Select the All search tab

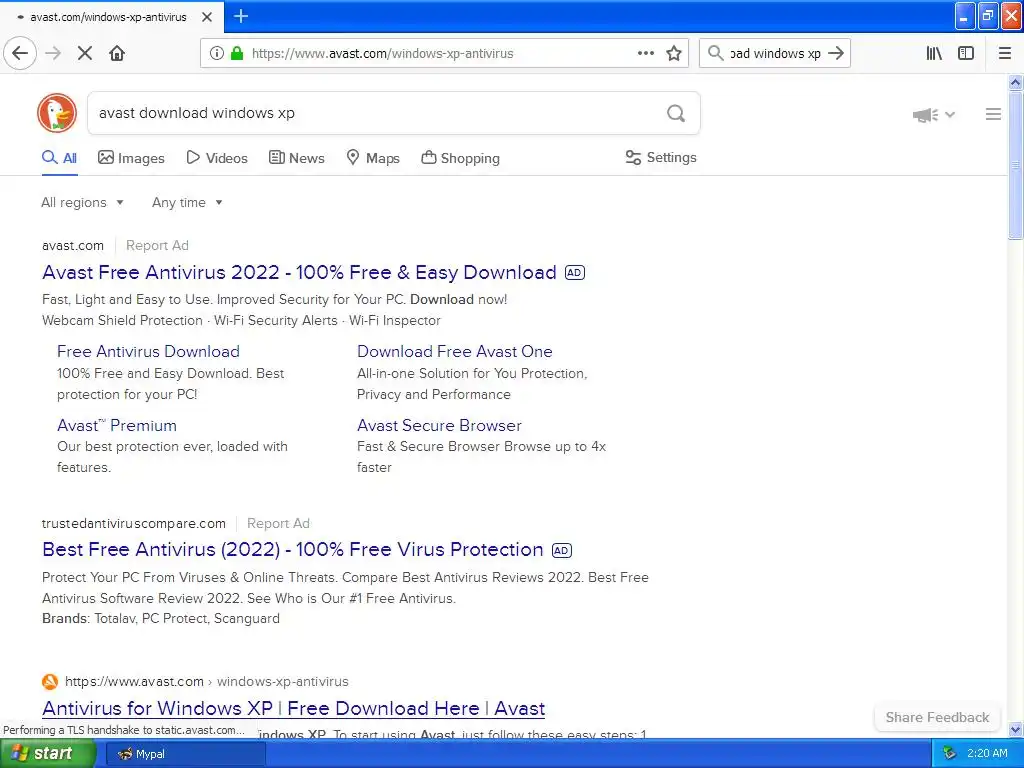click(59, 158)
